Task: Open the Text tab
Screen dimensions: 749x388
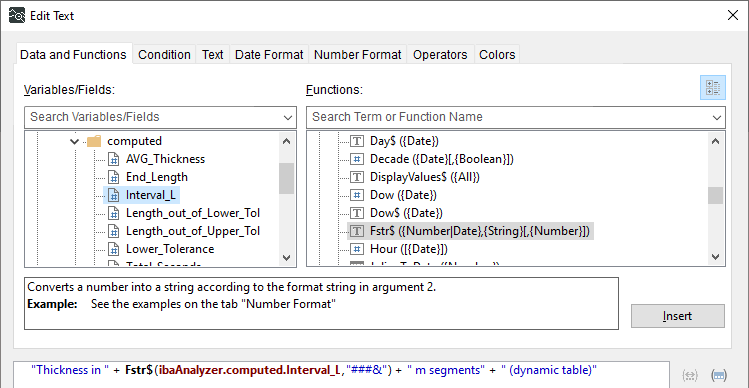Action: coord(213,54)
